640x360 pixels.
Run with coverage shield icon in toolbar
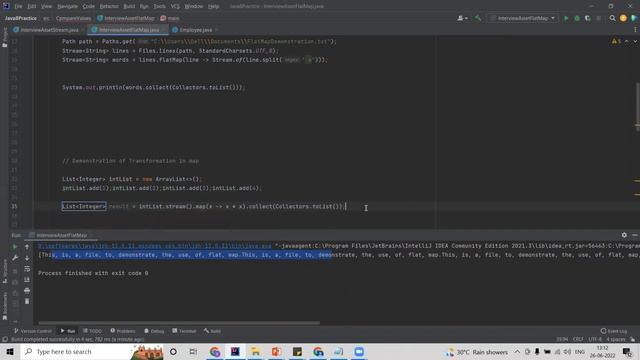[587, 18]
